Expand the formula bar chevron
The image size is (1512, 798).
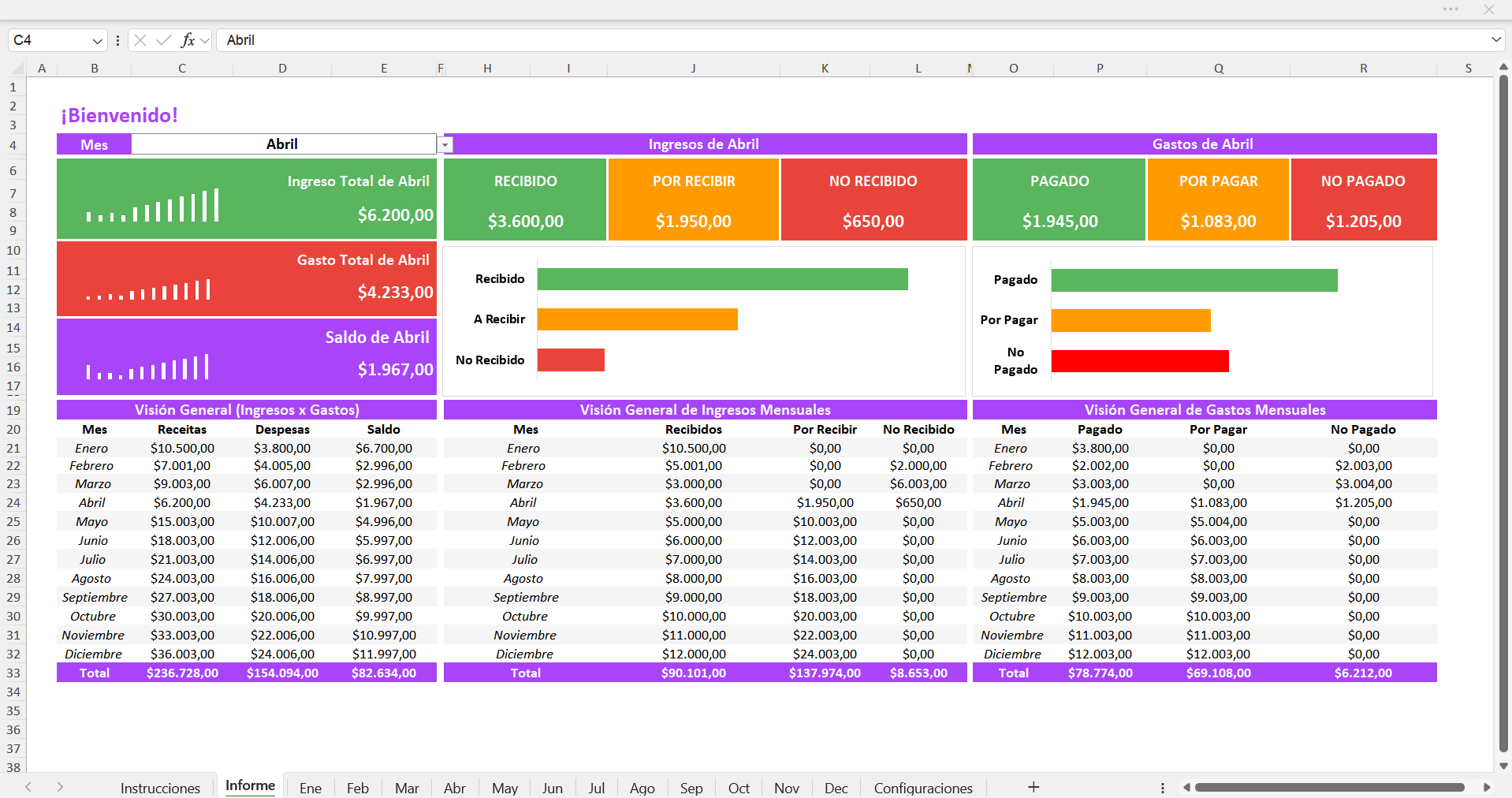(x=1495, y=39)
